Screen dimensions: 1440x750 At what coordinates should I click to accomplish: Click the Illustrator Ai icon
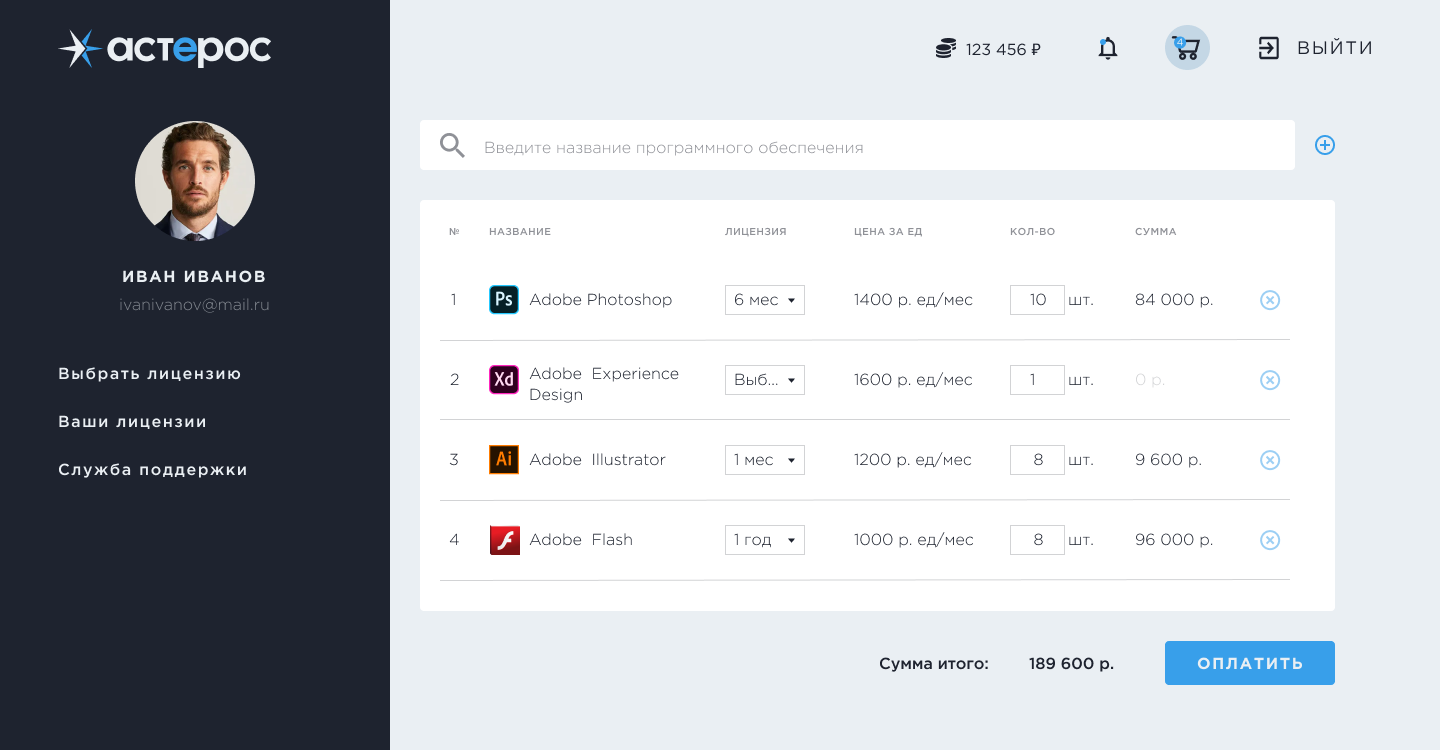click(504, 460)
